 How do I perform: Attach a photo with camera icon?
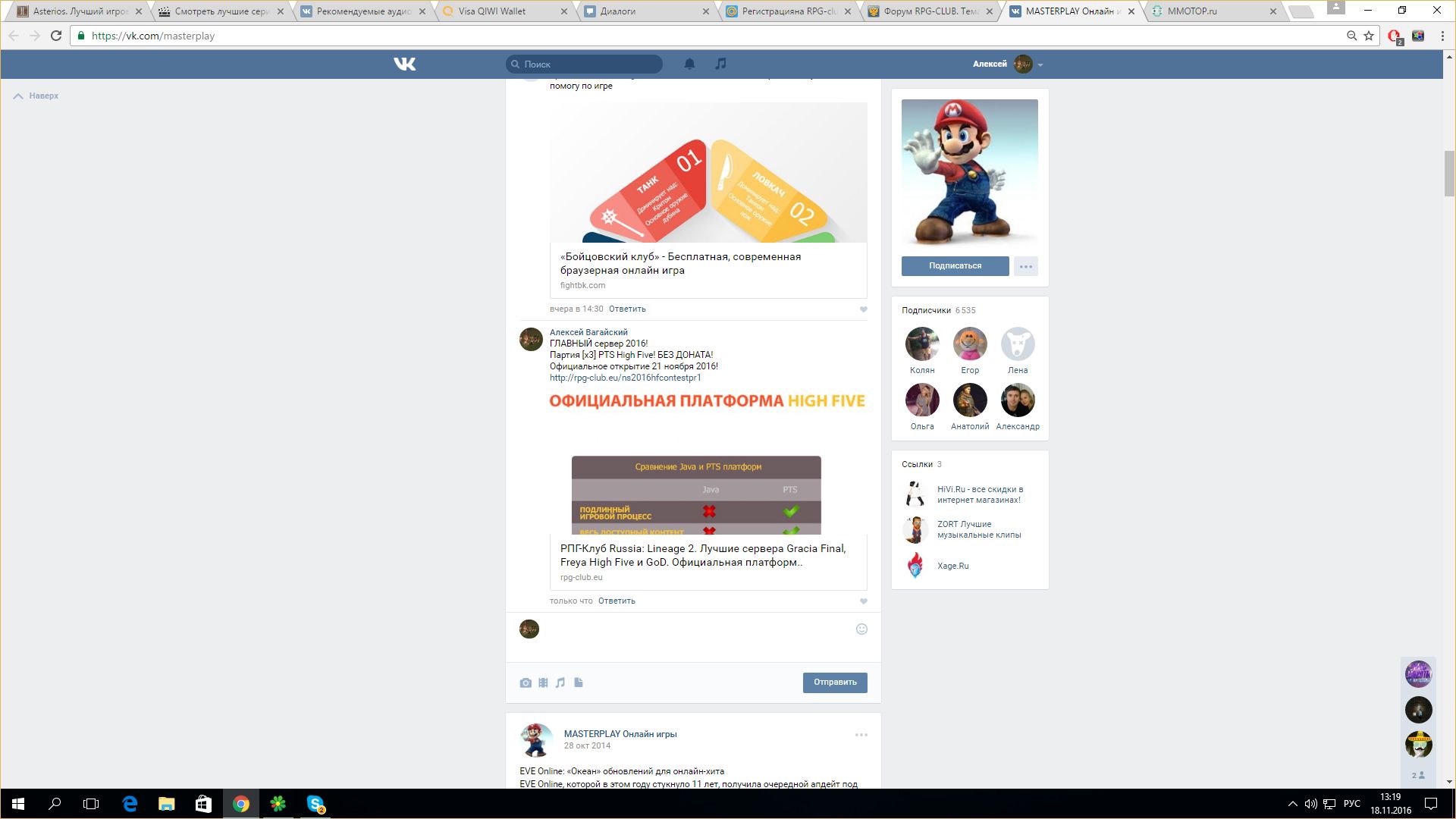click(526, 682)
